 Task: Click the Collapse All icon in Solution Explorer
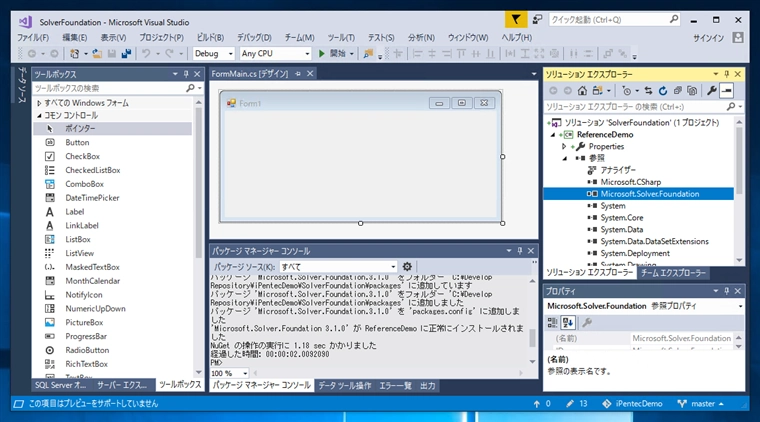click(678, 91)
